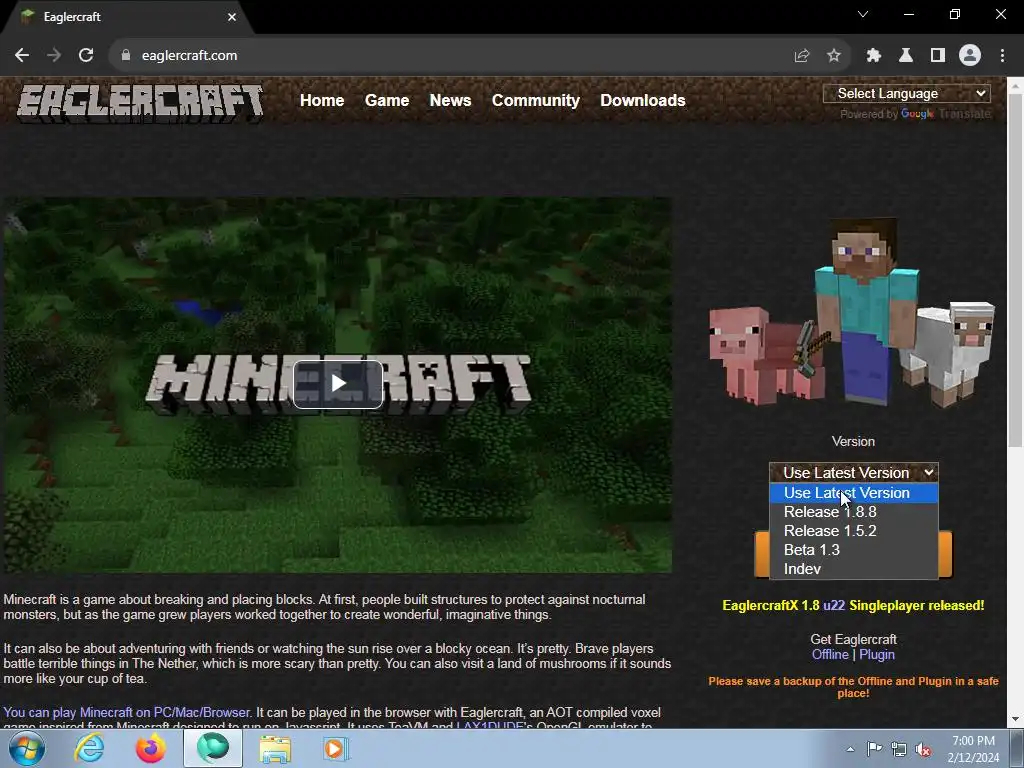Viewport: 1024px width, 768px height.
Task: Bookmark this page with the star icon
Action: pos(834,56)
